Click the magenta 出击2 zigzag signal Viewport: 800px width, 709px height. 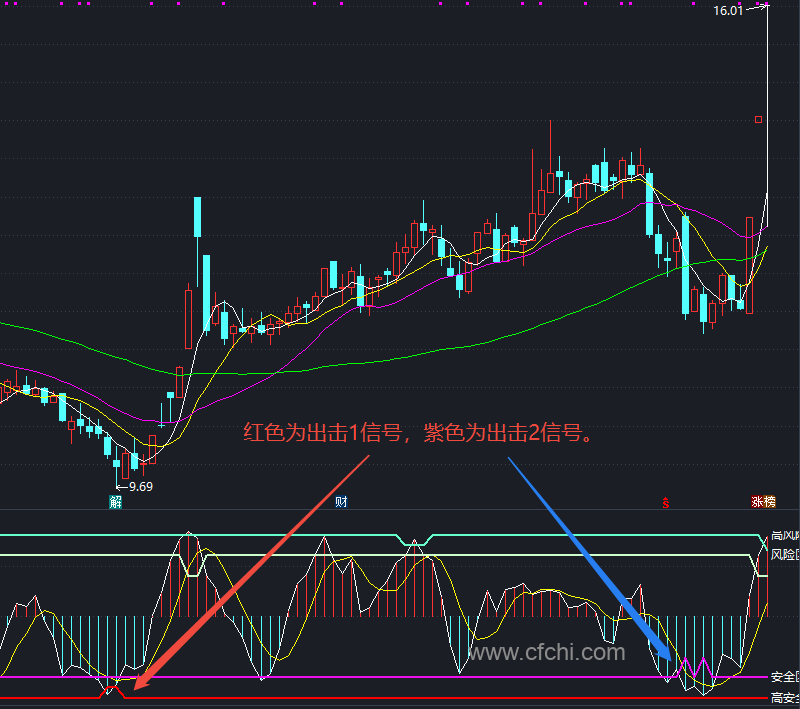[694, 668]
